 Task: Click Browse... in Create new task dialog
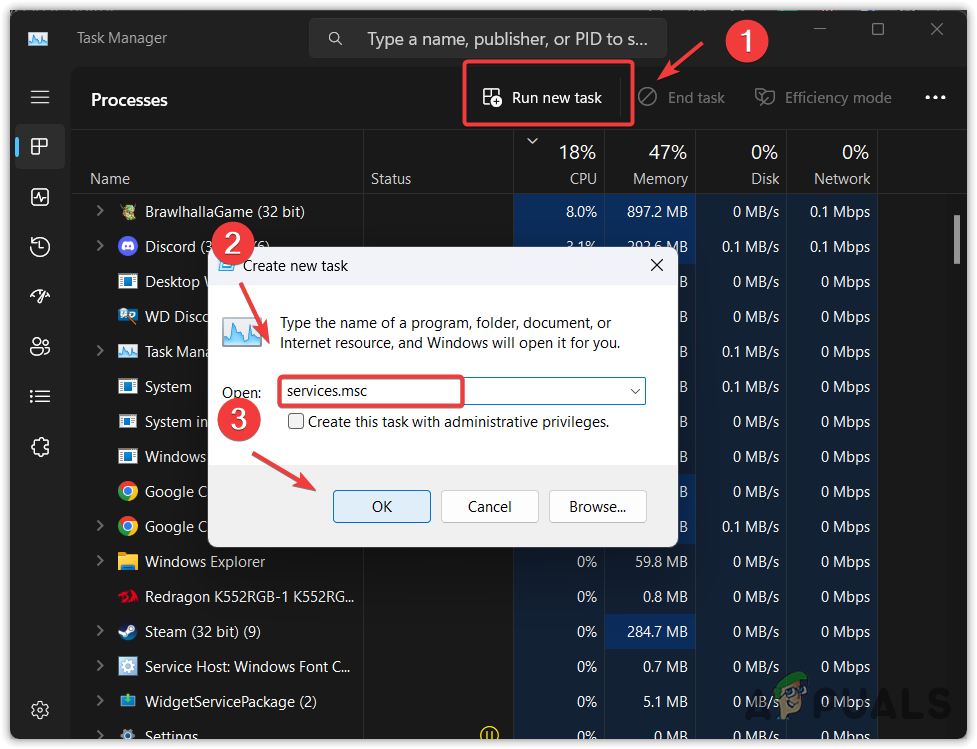[x=598, y=507]
